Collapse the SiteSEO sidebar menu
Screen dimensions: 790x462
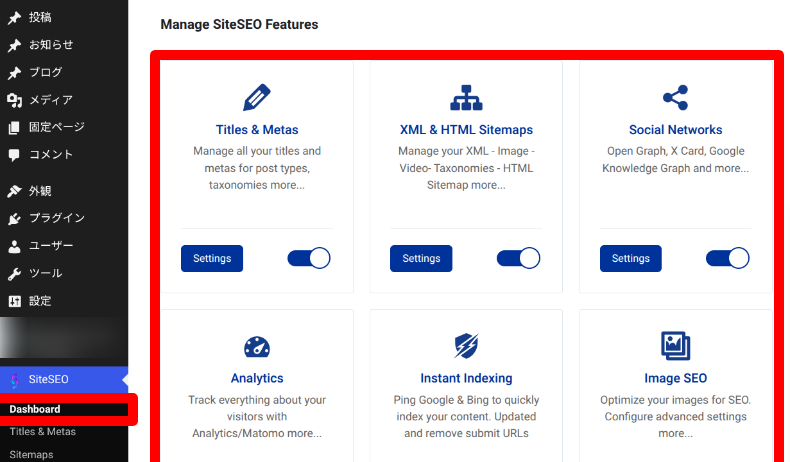(x=64, y=379)
